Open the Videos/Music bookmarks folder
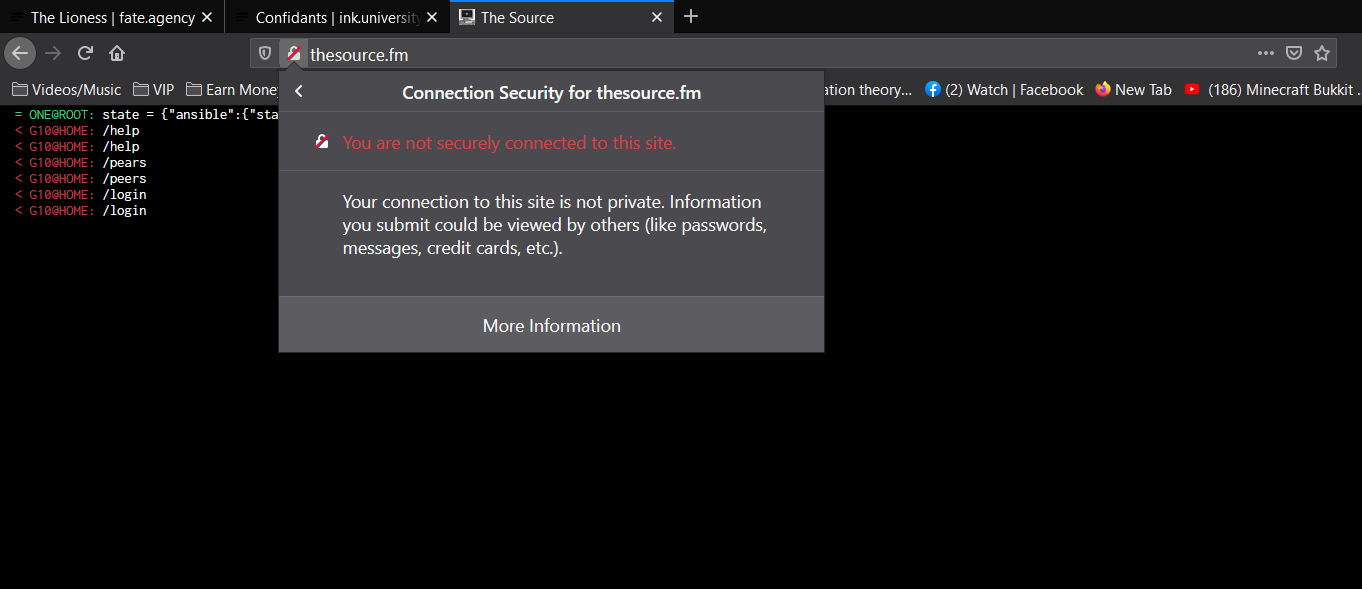This screenshot has width=1362, height=589. pyautogui.click(x=67, y=89)
